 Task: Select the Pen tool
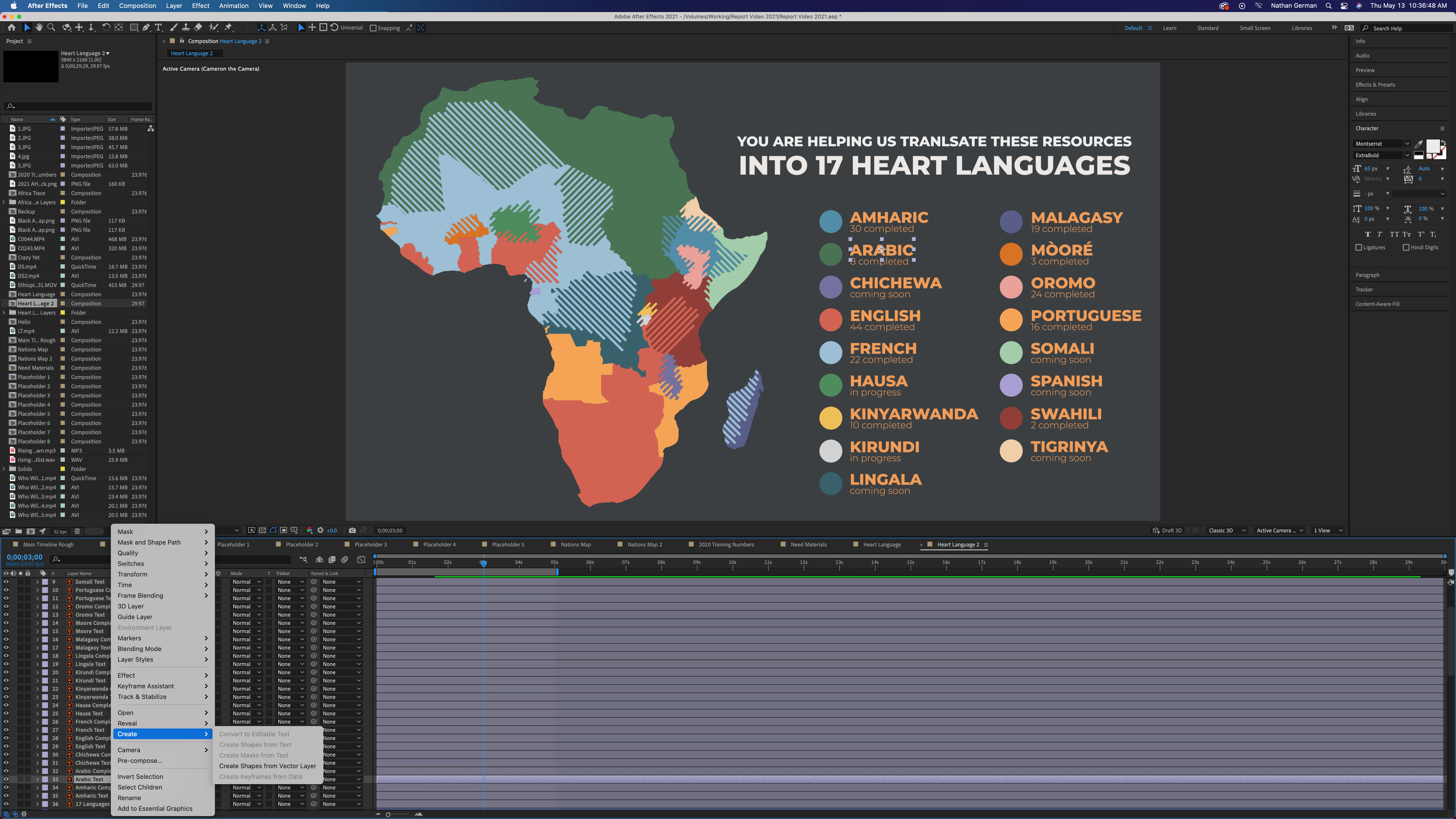click(146, 28)
